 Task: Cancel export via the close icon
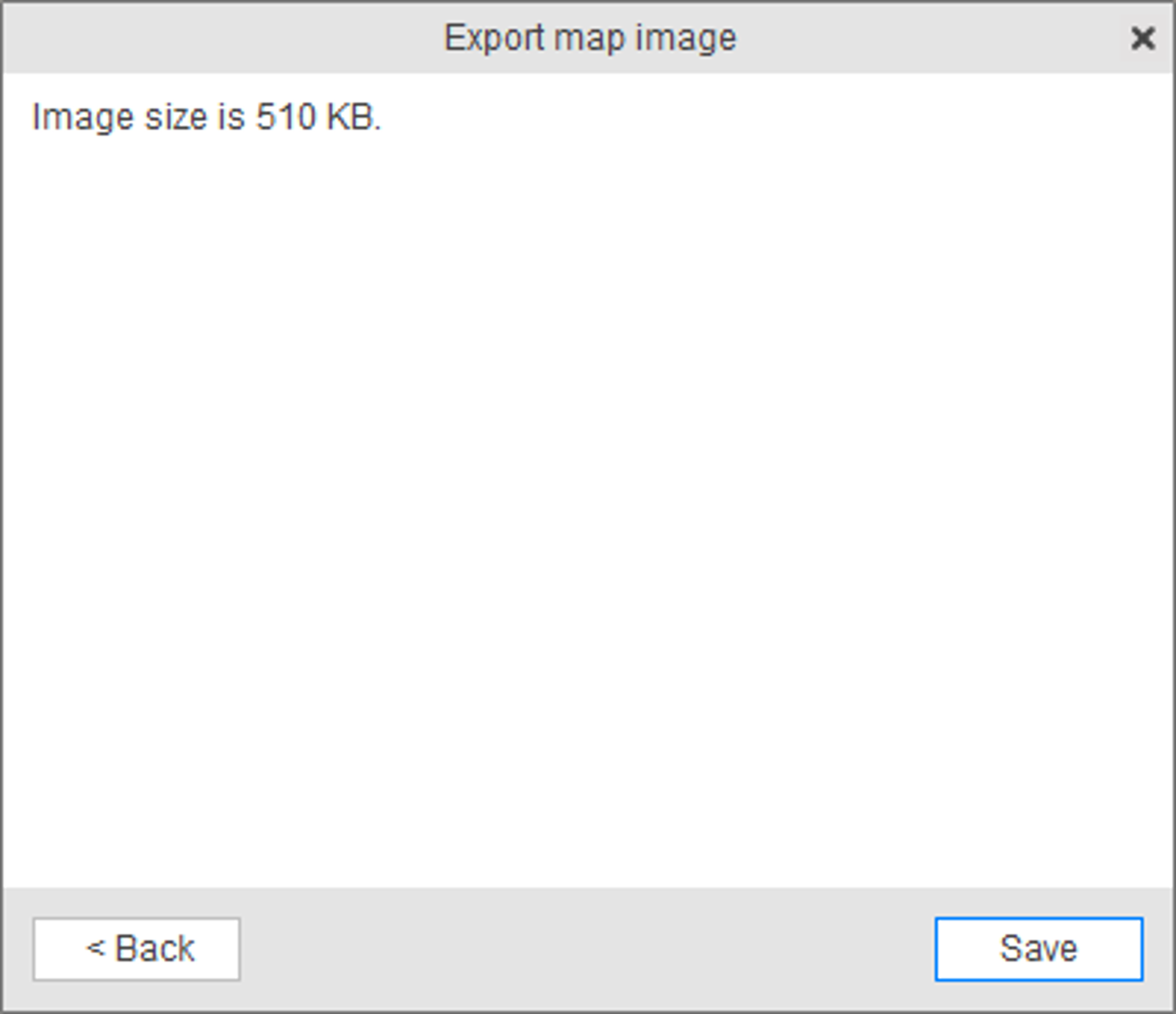(x=1142, y=37)
